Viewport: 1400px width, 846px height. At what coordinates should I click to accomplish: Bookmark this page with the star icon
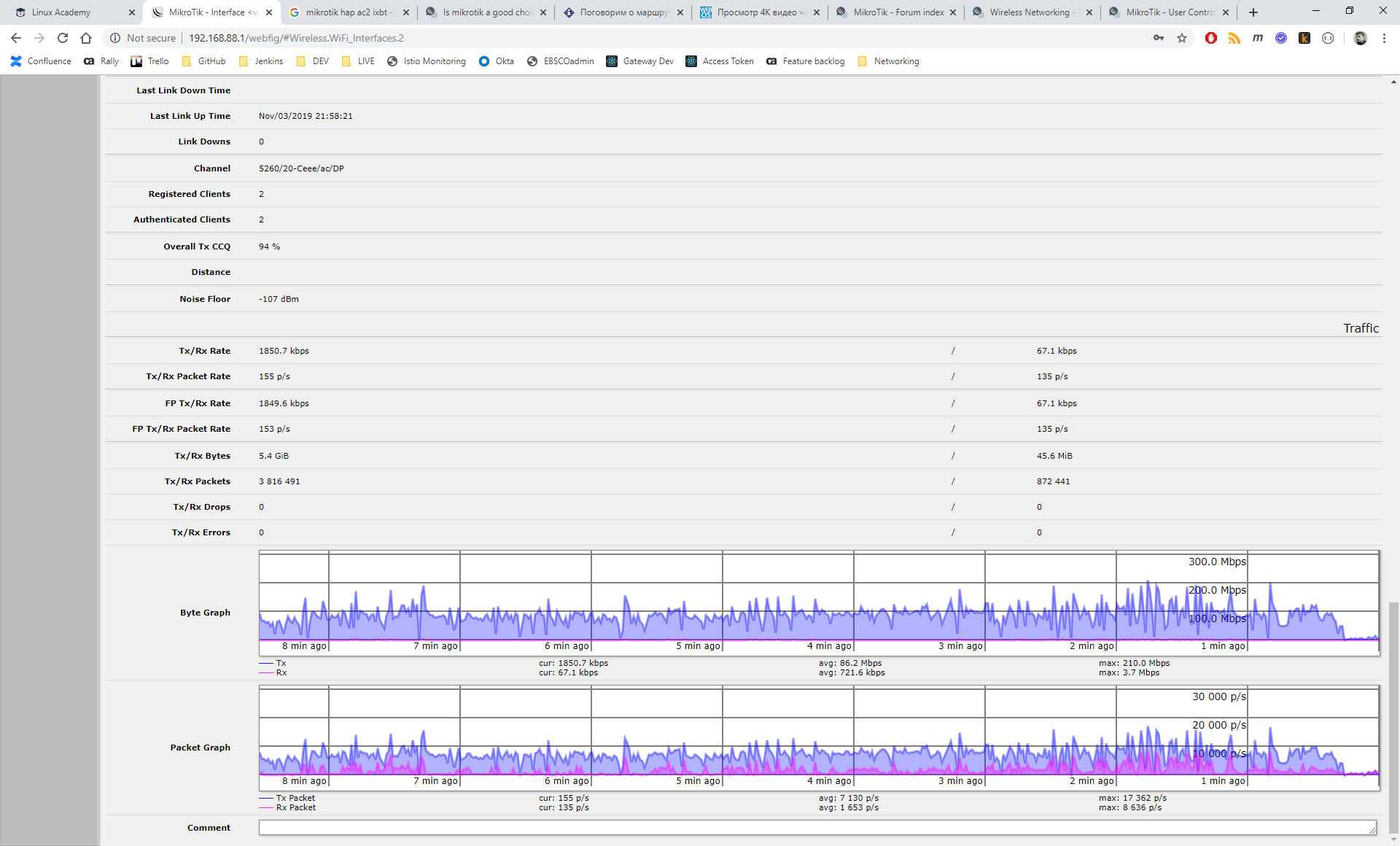click(1182, 38)
